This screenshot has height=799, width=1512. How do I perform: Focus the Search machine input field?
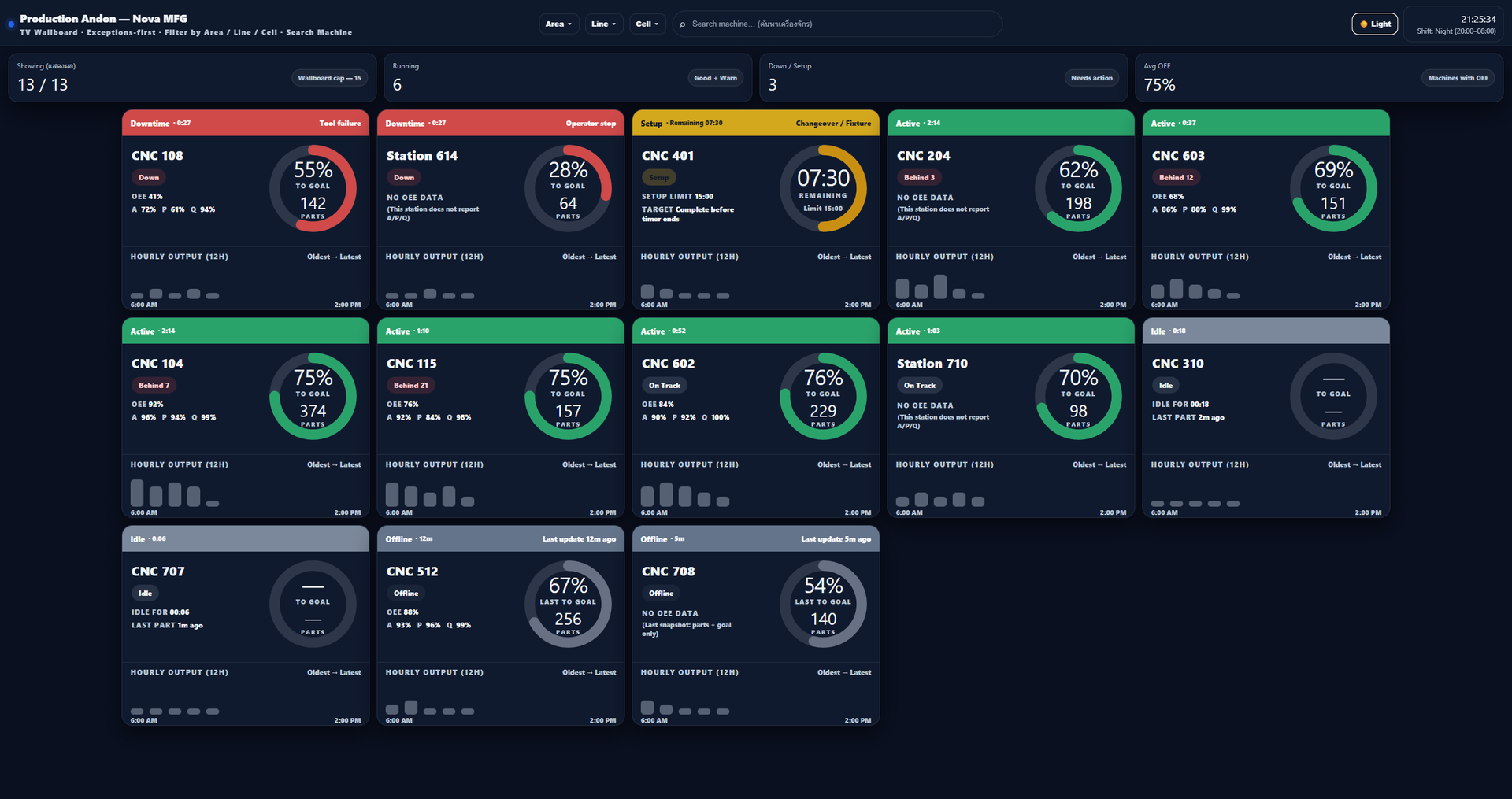pos(837,24)
